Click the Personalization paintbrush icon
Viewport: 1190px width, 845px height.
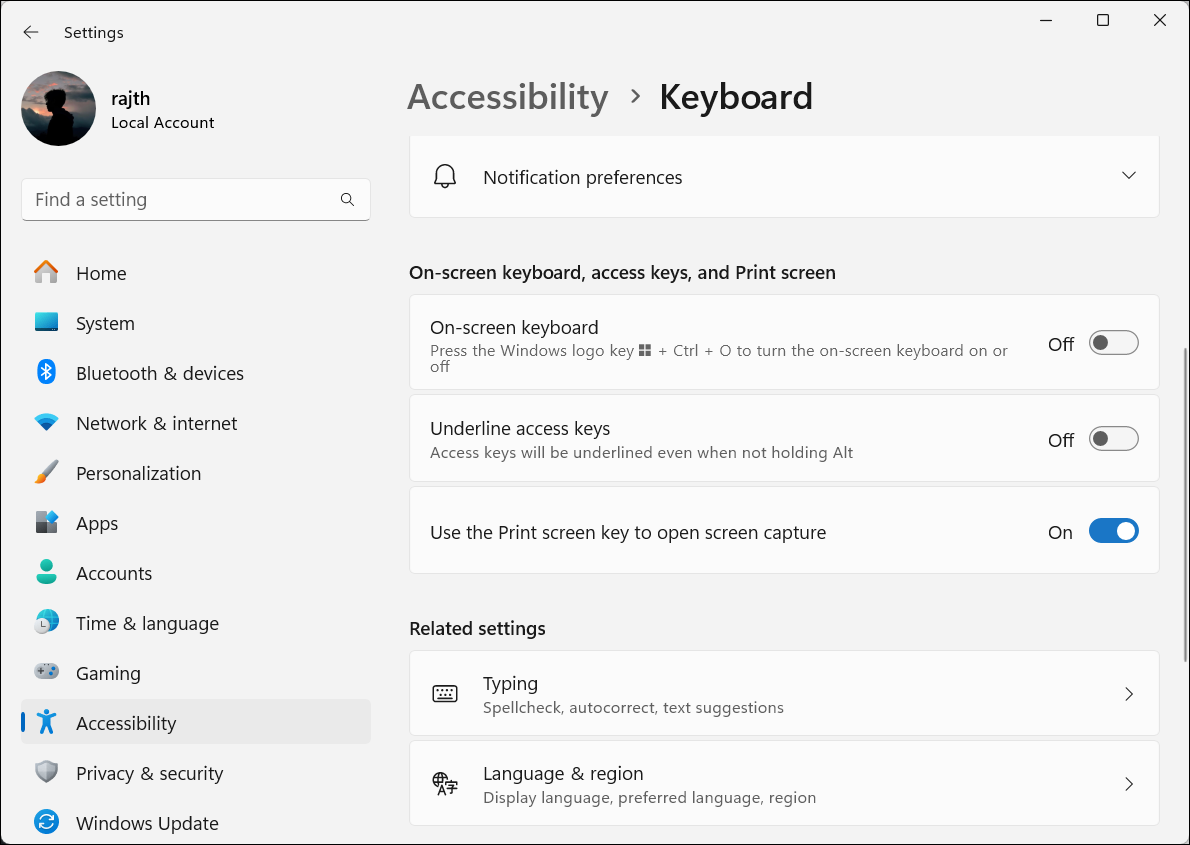[46, 473]
